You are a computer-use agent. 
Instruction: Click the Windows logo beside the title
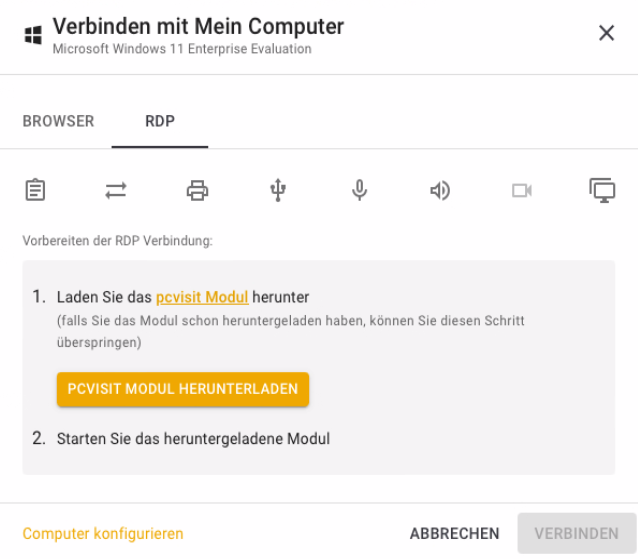(33, 35)
